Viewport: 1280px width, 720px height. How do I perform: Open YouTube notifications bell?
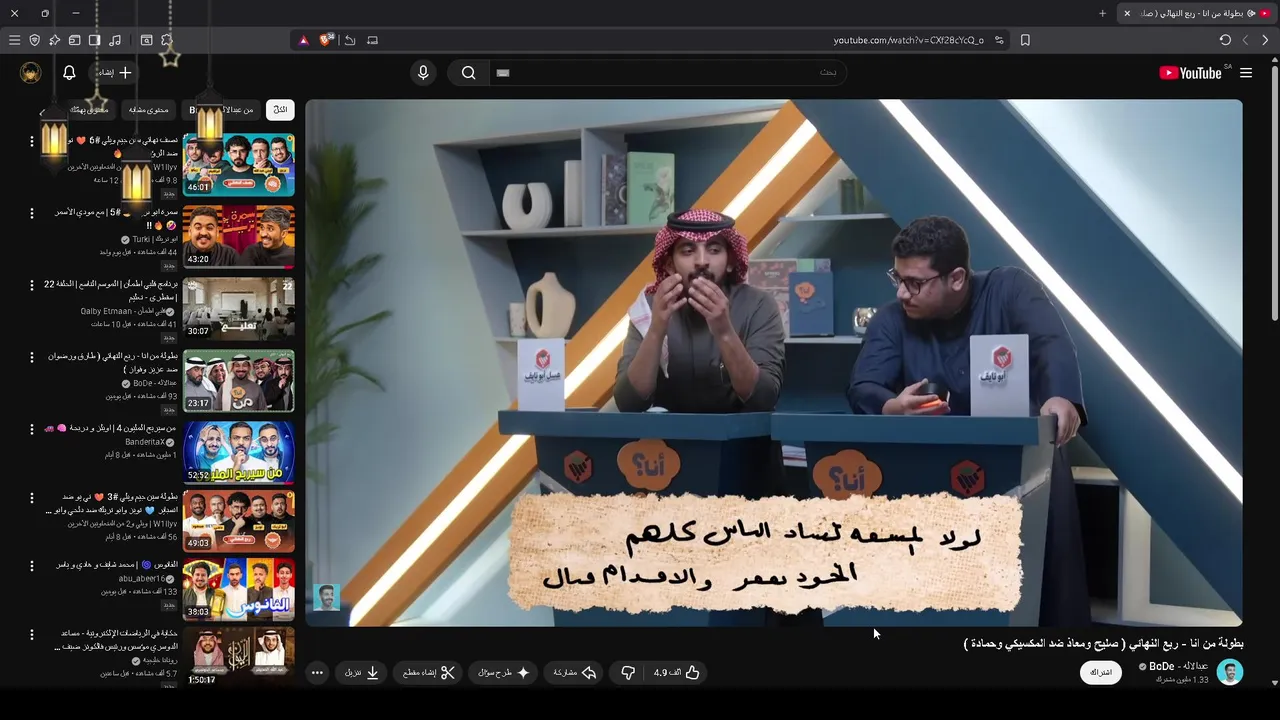(69, 72)
